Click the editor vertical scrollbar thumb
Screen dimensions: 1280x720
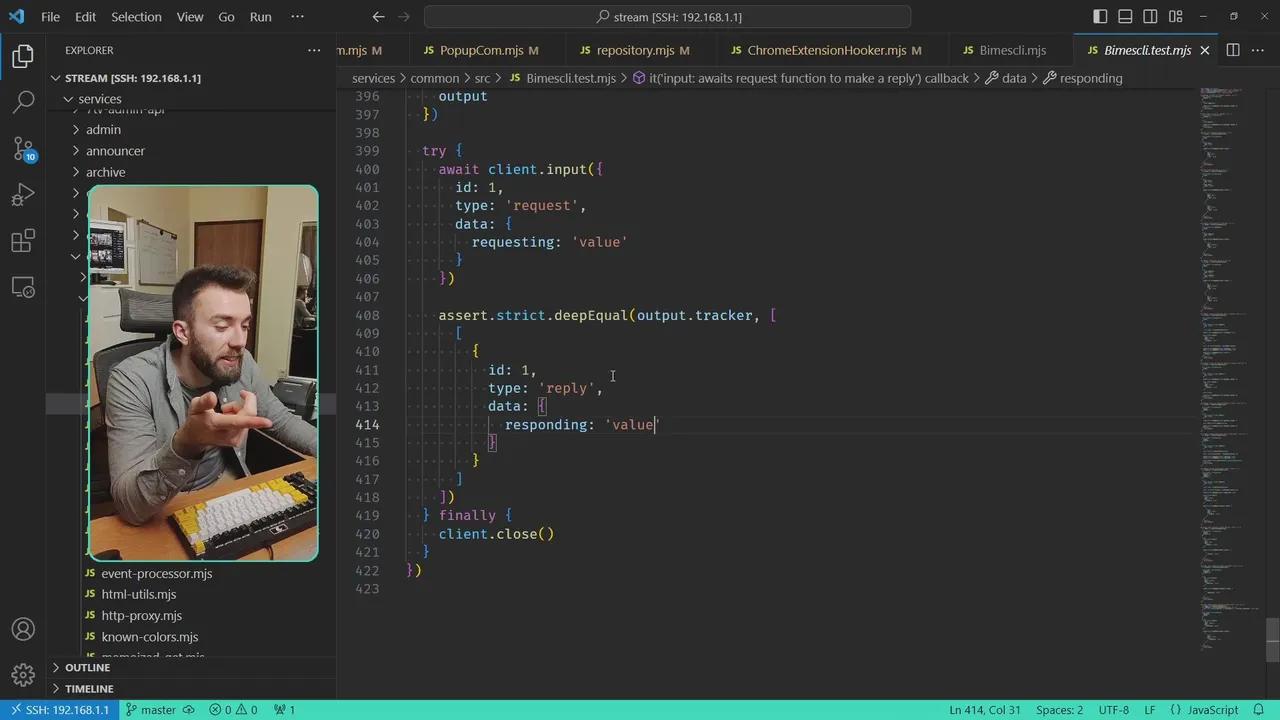tap(1272, 641)
